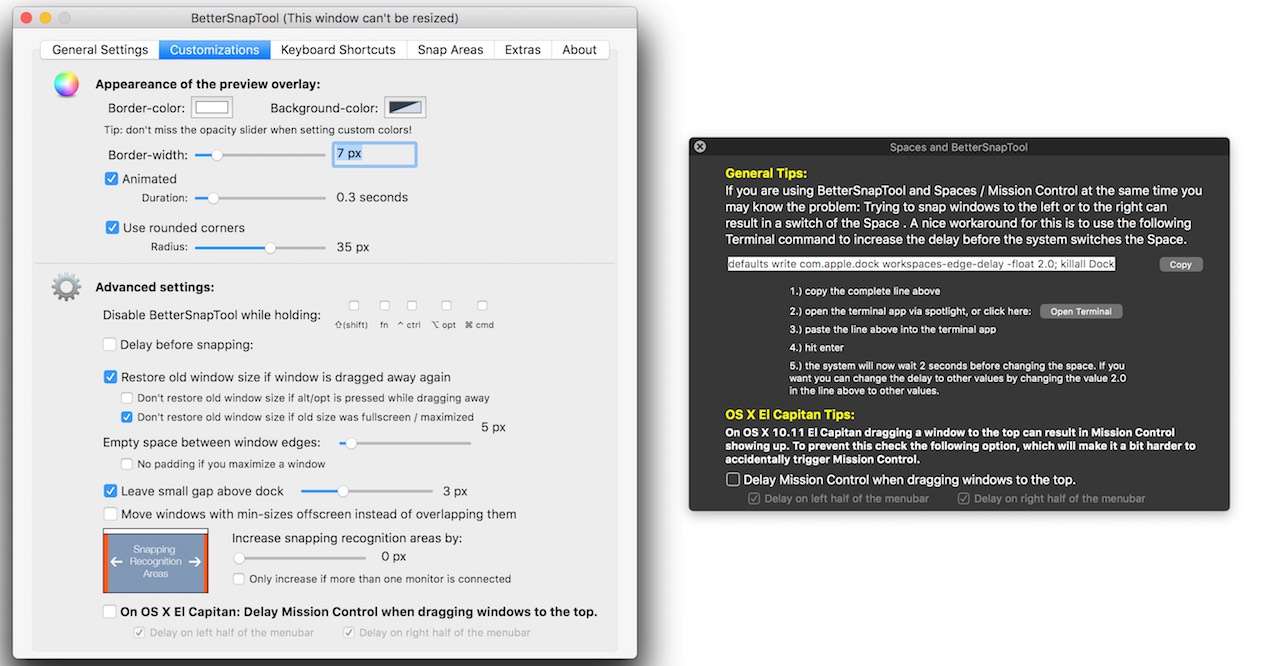The height and width of the screenshot is (666, 1280).
Task: Toggle Leave small gap above dock
Action: (x=111, y=491)
